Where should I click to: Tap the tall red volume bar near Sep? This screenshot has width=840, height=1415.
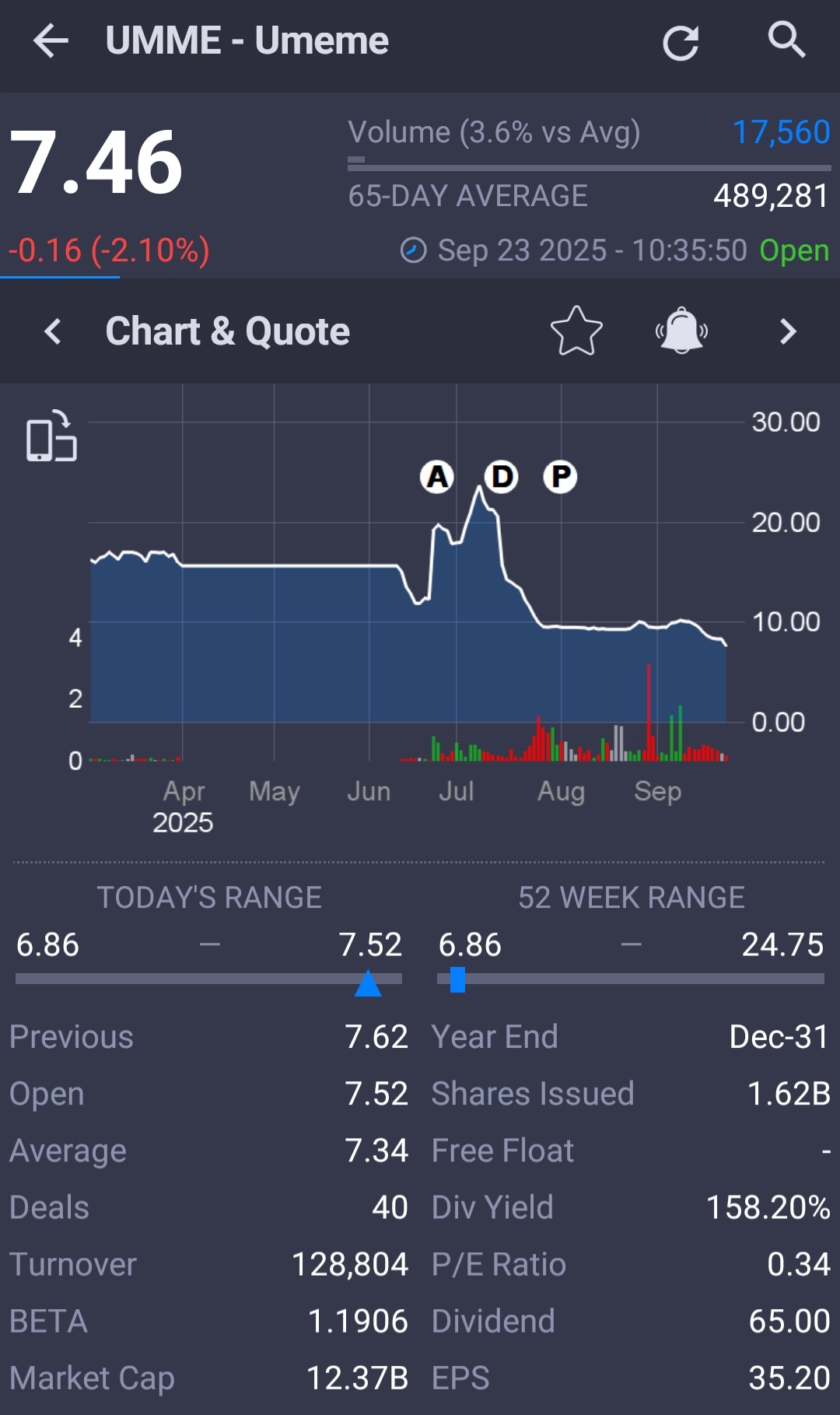pos(649,712)
